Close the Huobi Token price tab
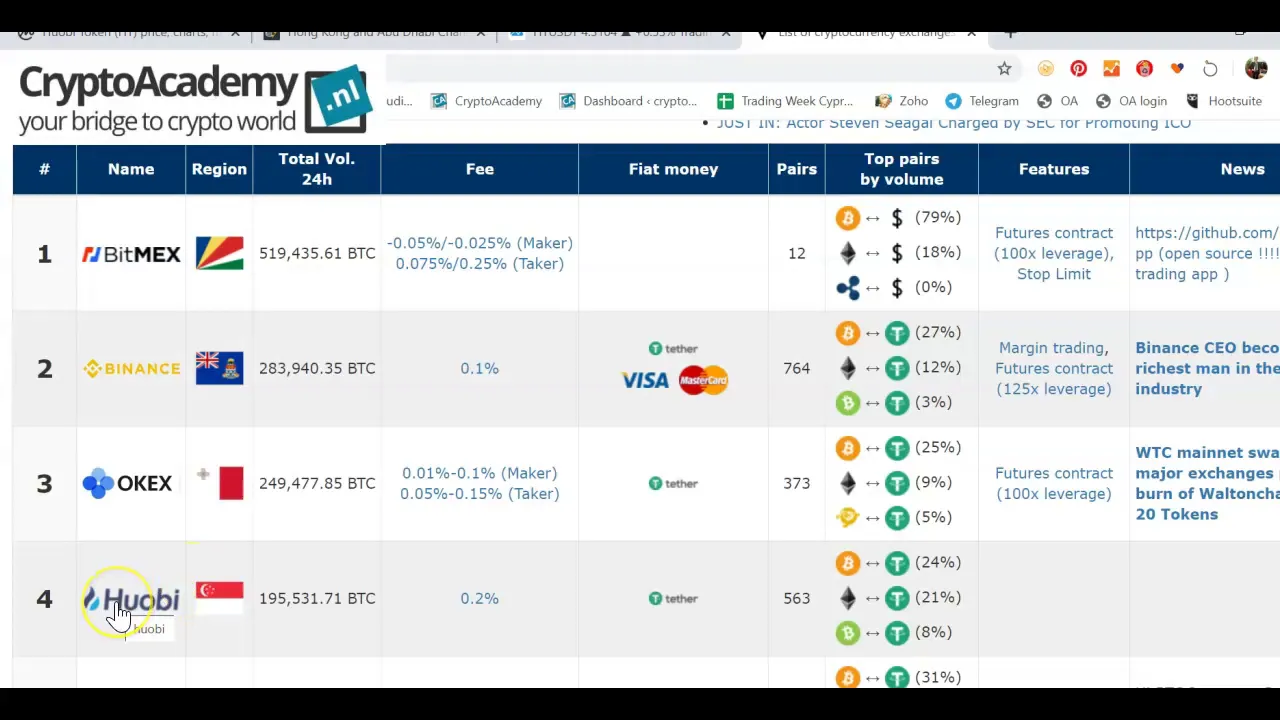The image size is (1280, 720). click(x=235, y=33)
